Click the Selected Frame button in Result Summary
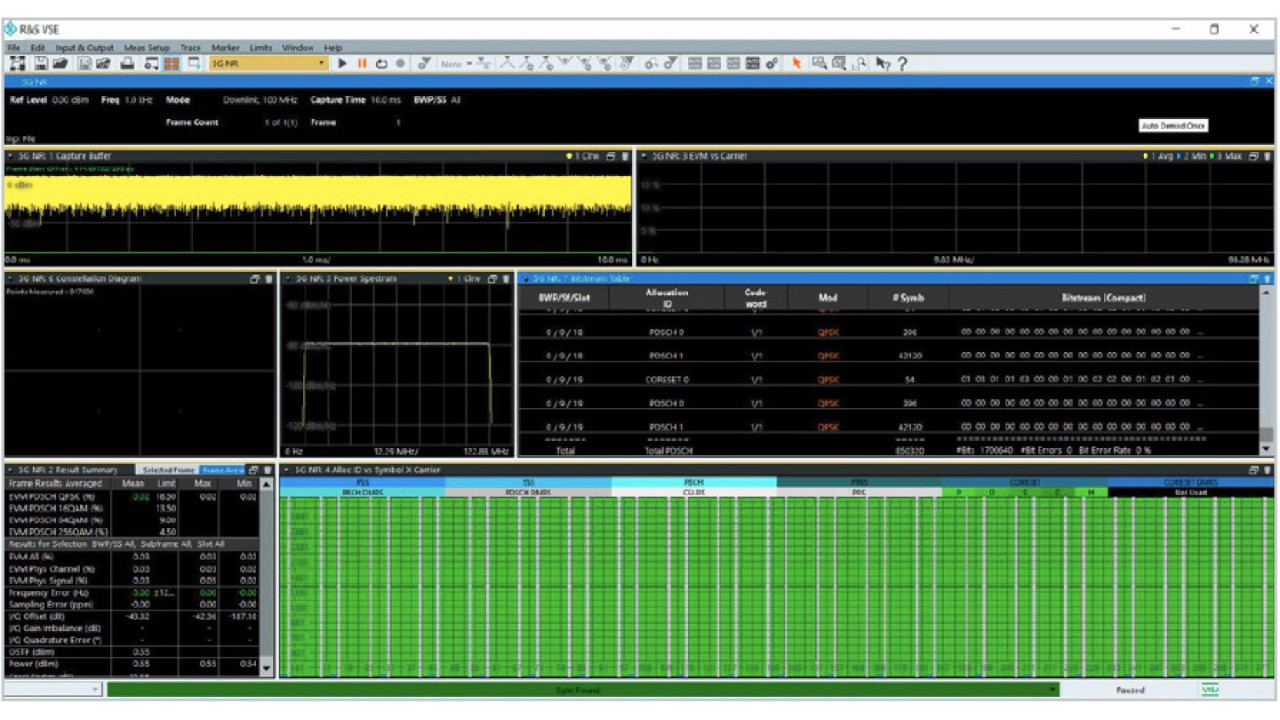 pyautogui.click(x=167, y=469)
